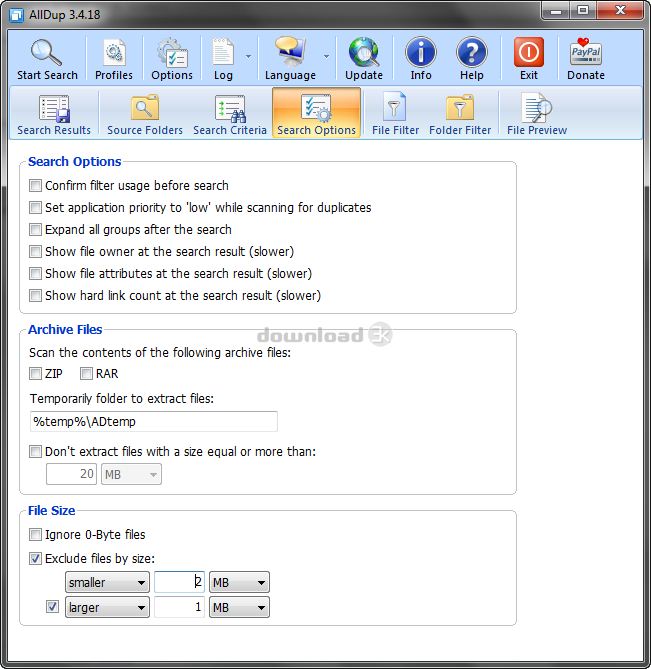Close the AllDup window

(x=620, y=11)
